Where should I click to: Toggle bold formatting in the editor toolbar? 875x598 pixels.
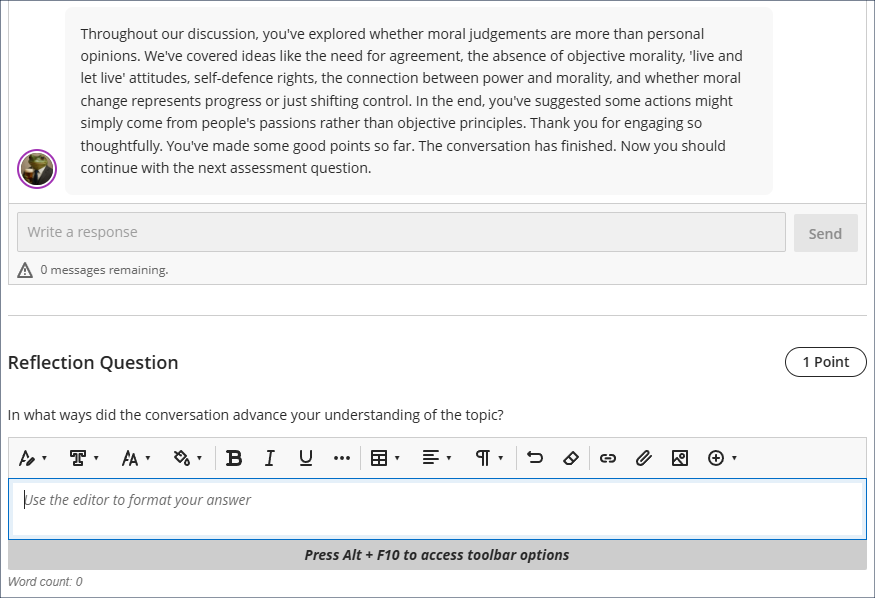(234, 458)
